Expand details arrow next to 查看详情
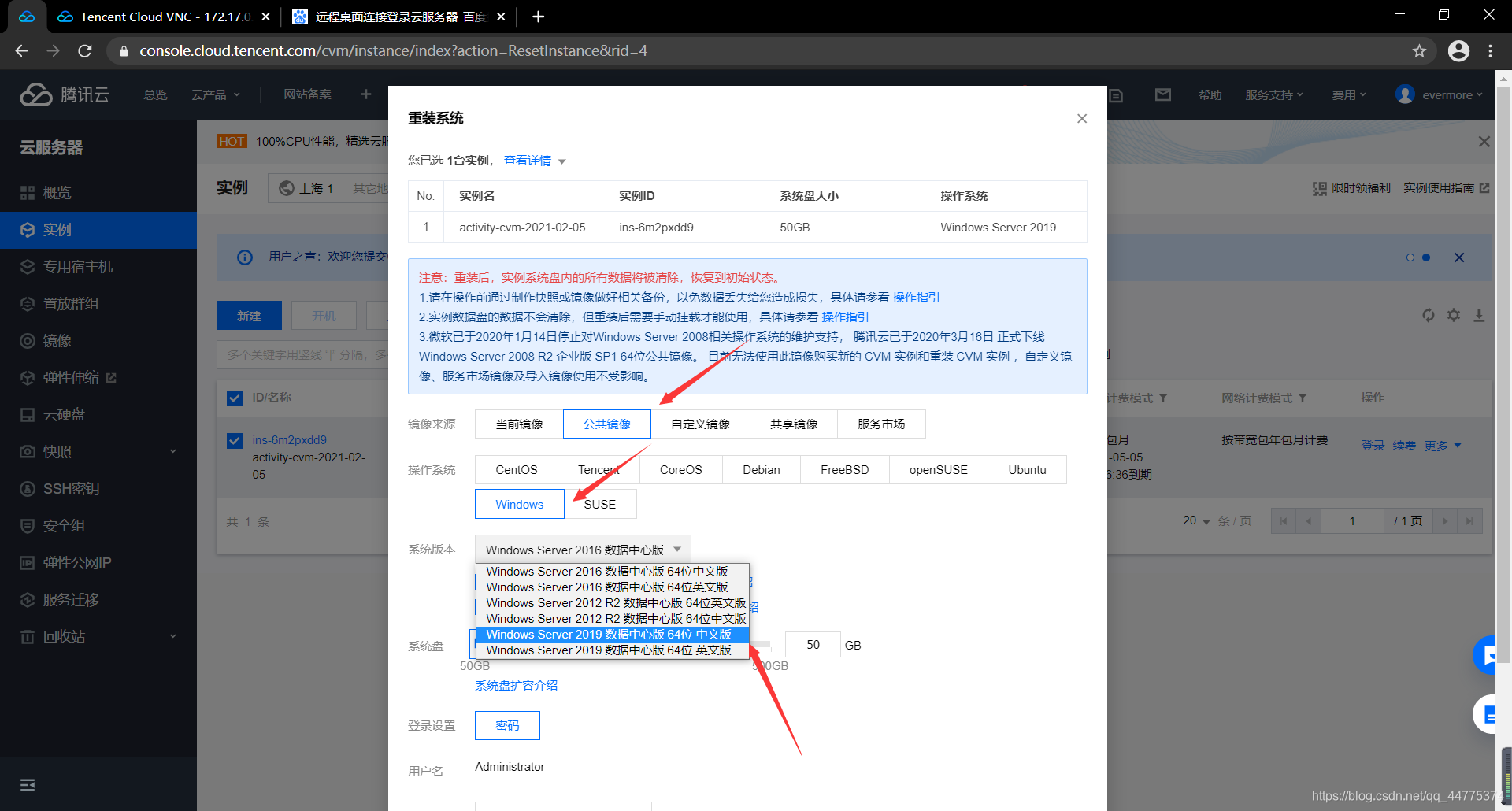Image resolution: width=1512 pixels, height=811 pixels. click(x=562, y=161)
